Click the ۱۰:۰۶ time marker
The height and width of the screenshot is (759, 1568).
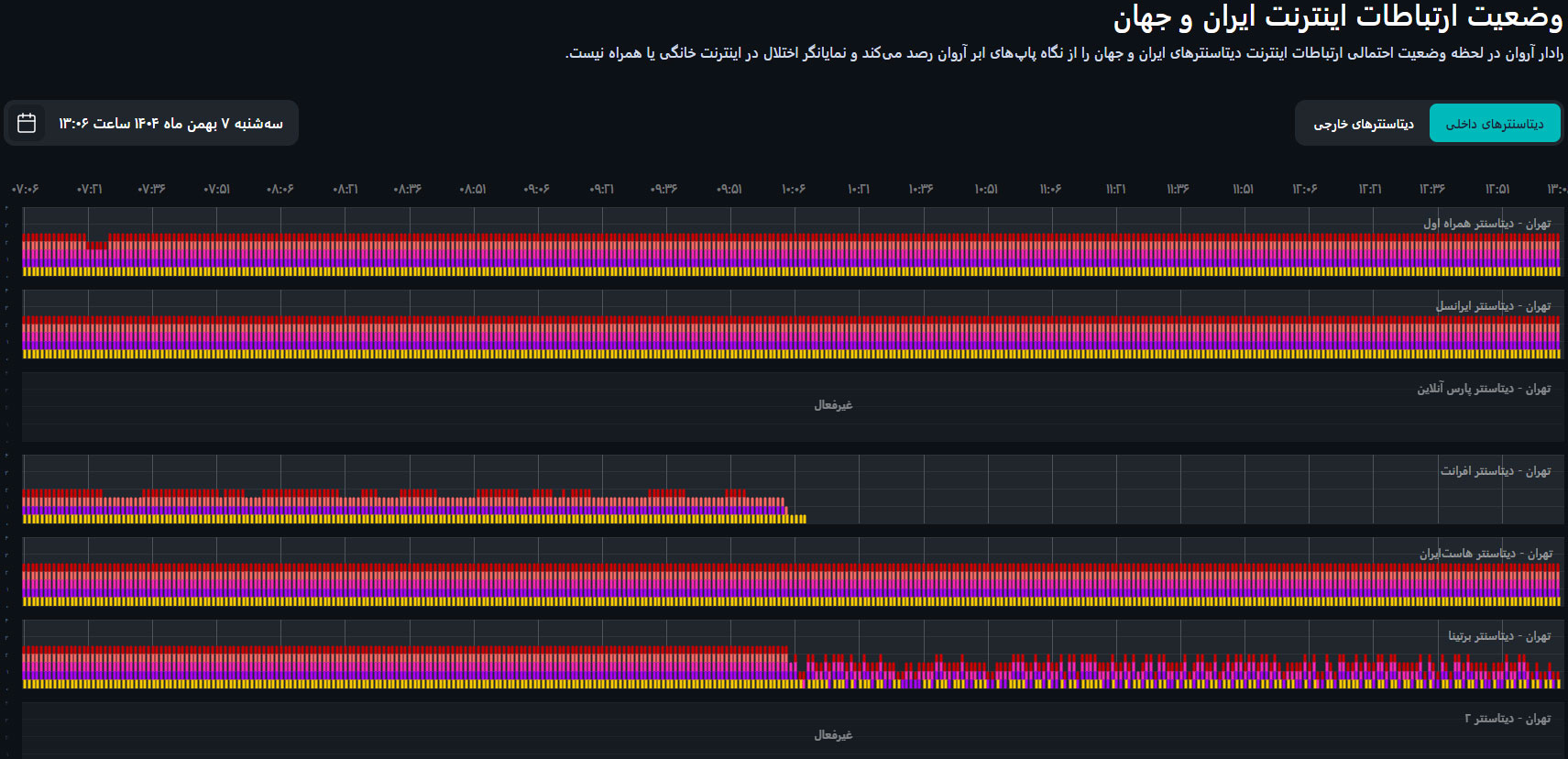pyautogui.click(x=794, y=189)
